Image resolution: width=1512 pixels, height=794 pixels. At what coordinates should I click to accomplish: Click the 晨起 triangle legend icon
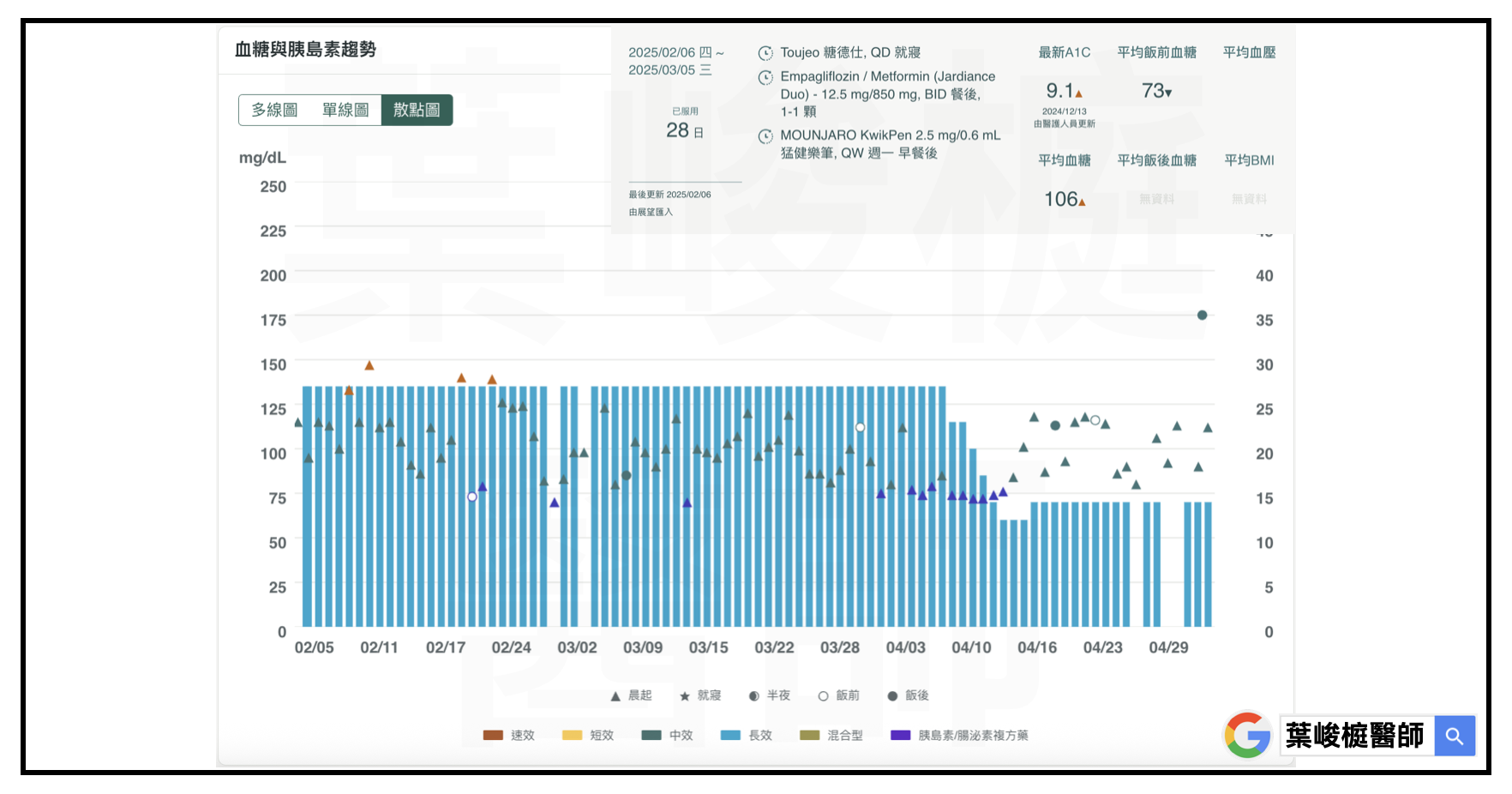coord(615,696)
